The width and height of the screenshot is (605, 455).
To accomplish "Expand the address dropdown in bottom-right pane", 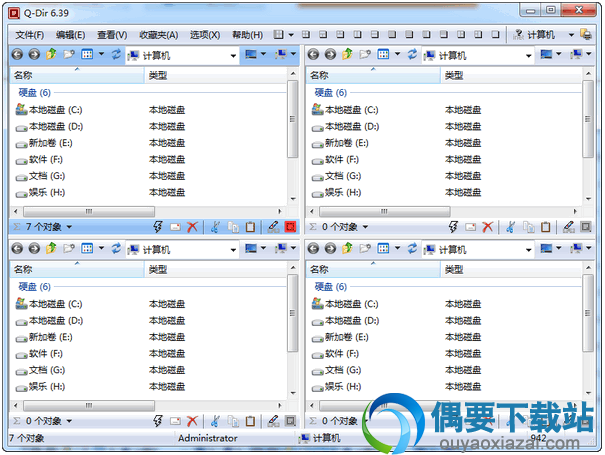I will pyautogui.click(x=529, y=250).
